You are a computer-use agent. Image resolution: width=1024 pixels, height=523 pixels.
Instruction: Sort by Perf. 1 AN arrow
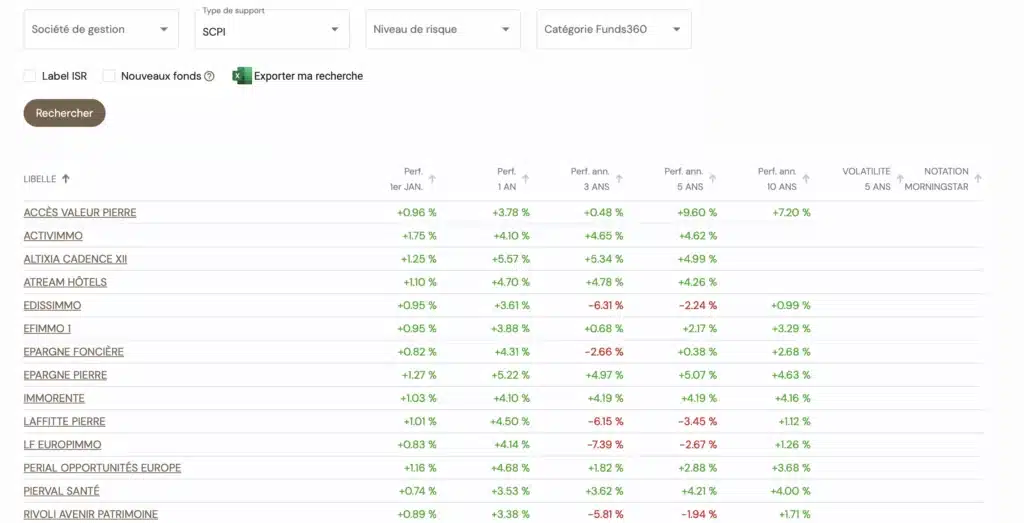(526, 179)
